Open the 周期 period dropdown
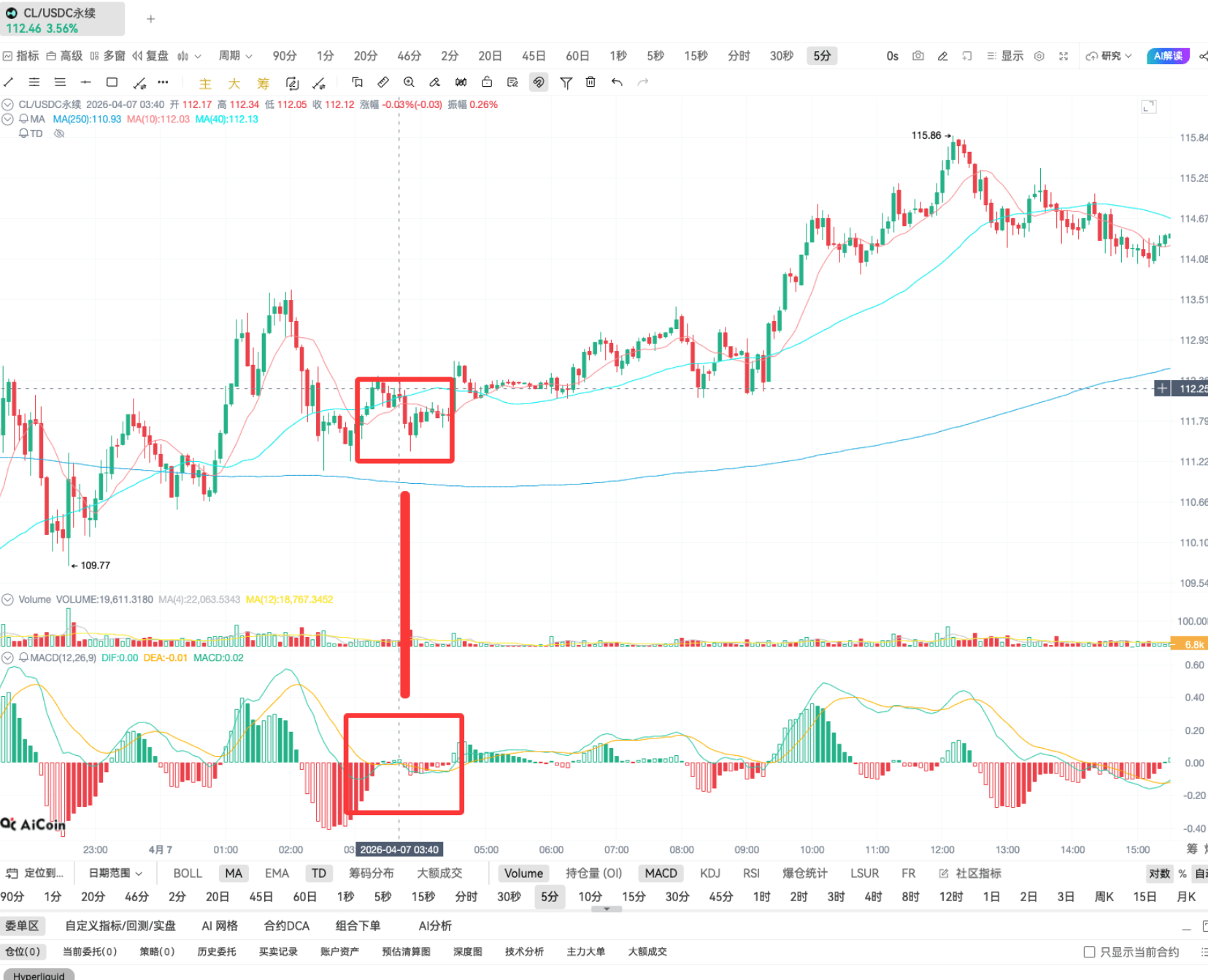Viewport: 1208px width, 980px height. click(235, 56)
